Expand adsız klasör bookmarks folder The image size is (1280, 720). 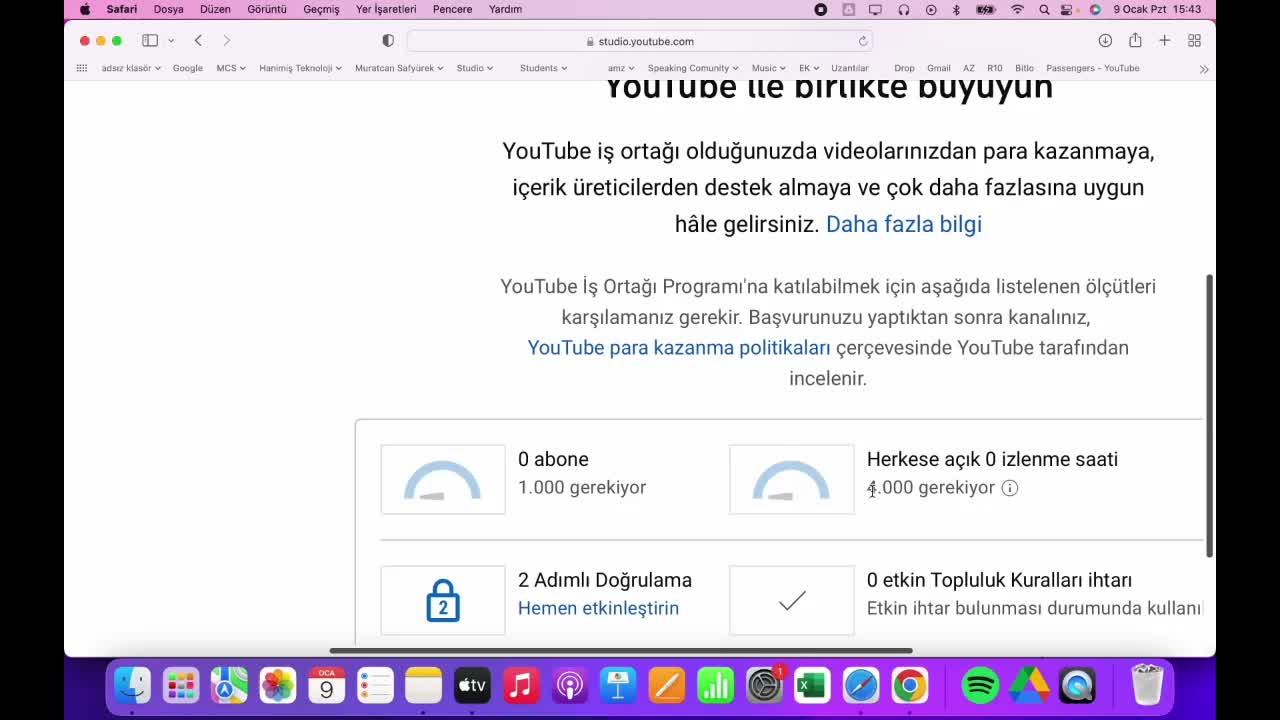(x=131, y=68)
